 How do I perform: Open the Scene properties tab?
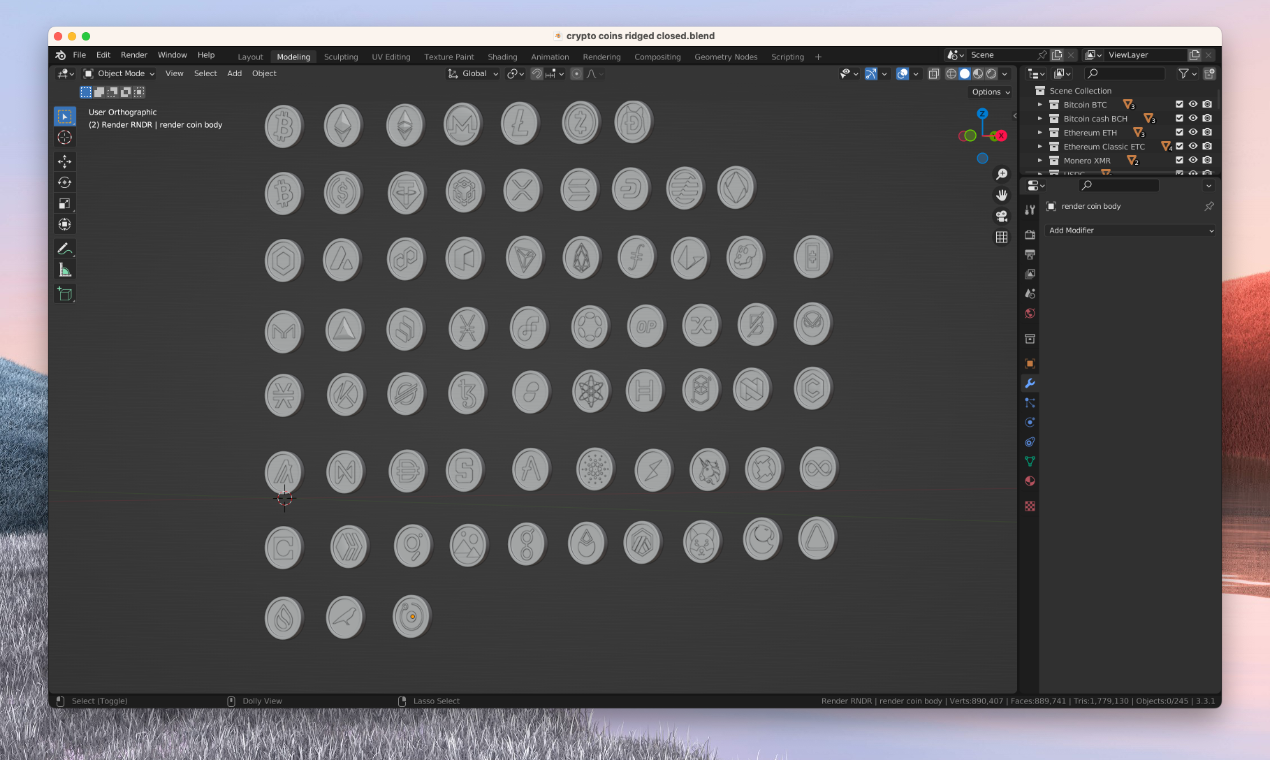(1030, 293)
